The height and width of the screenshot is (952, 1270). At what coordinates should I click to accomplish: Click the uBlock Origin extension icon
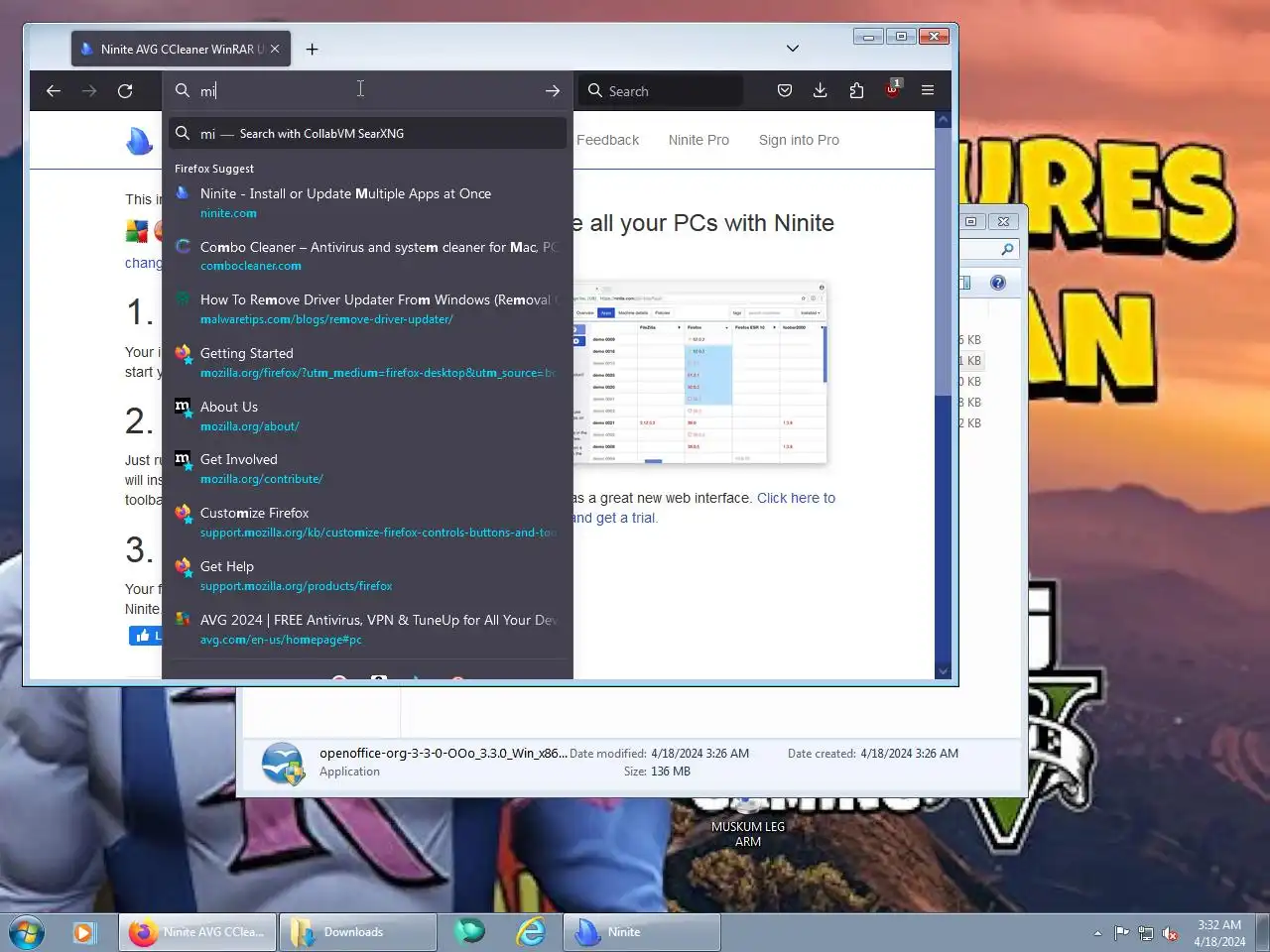coord(892,89)
